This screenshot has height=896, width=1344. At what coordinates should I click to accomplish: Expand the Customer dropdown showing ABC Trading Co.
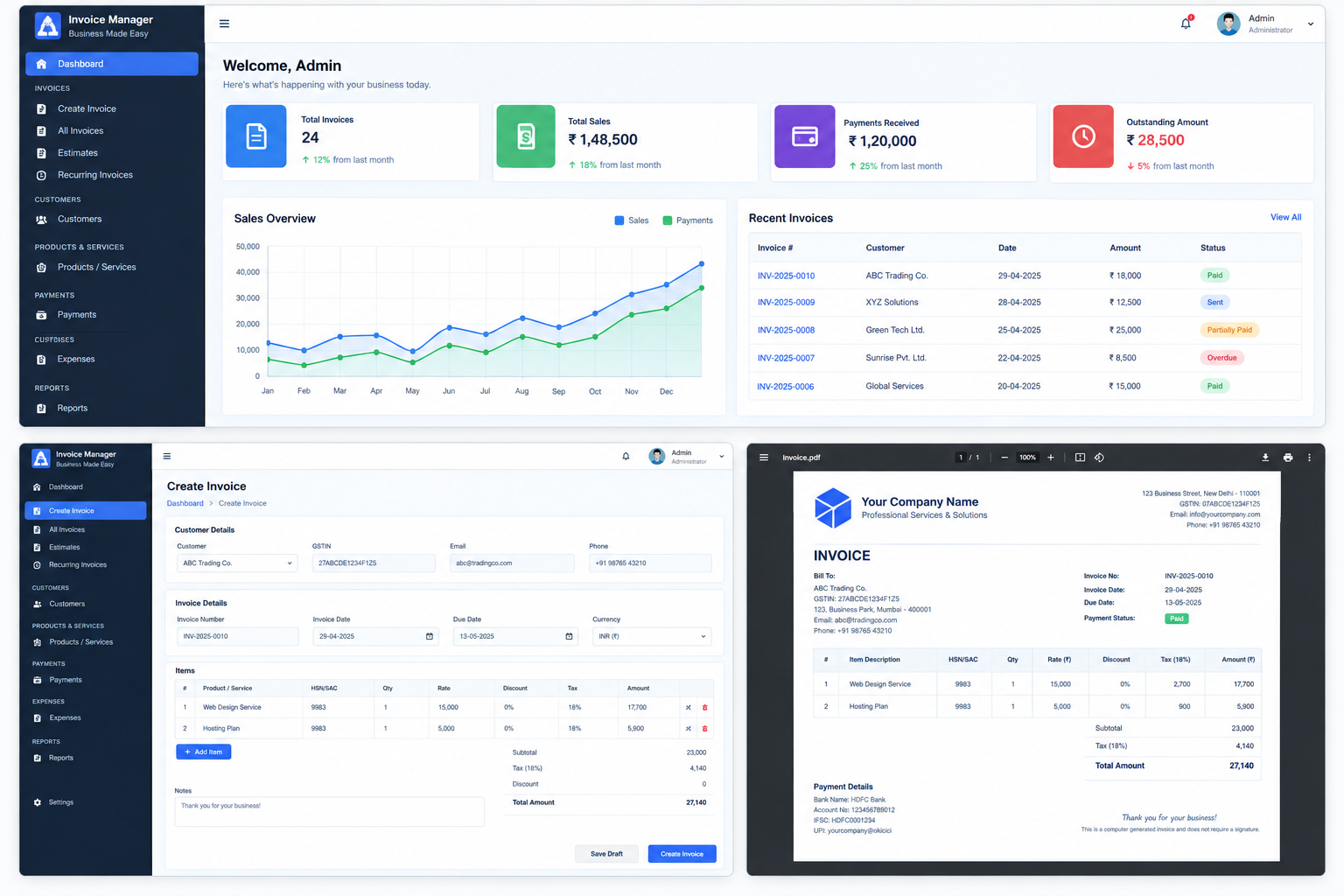coord(237,563)
